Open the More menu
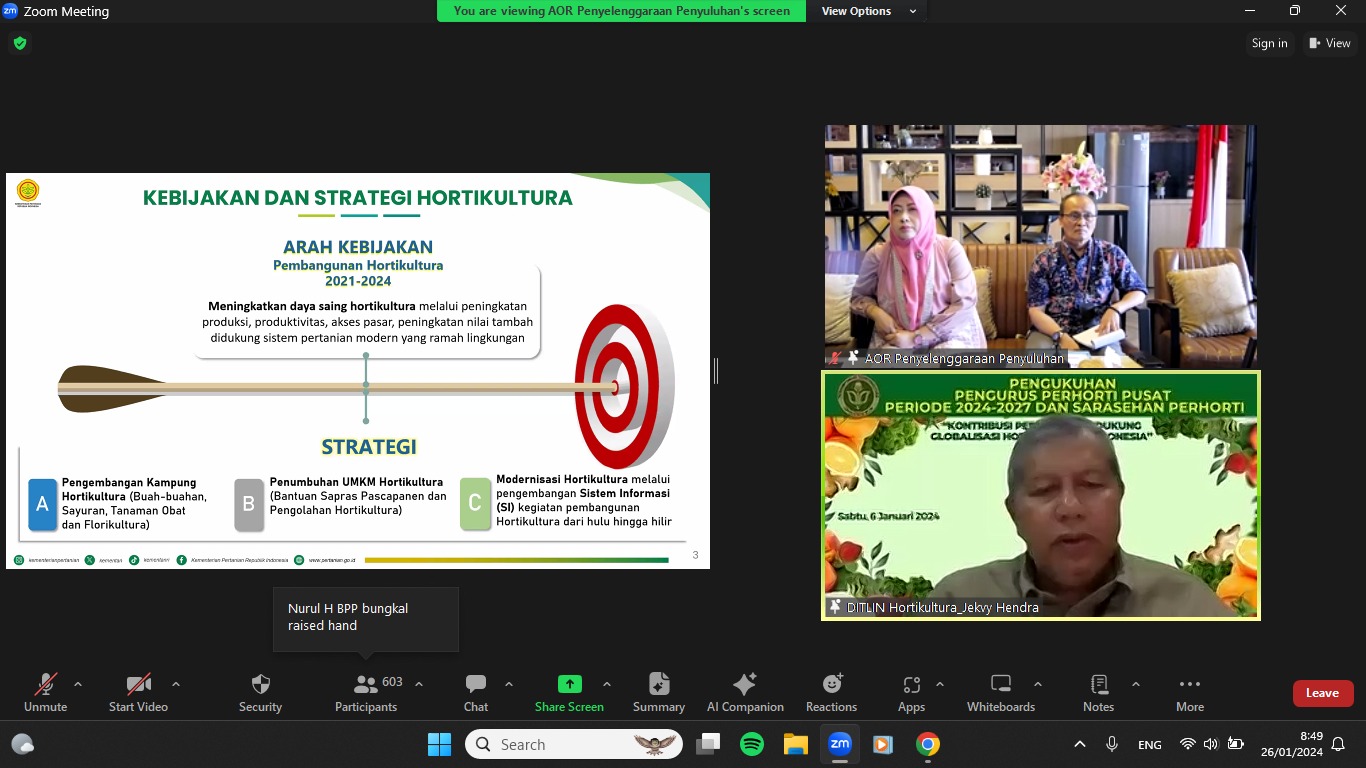1366x768 pixels. [x=1189, y=692]
